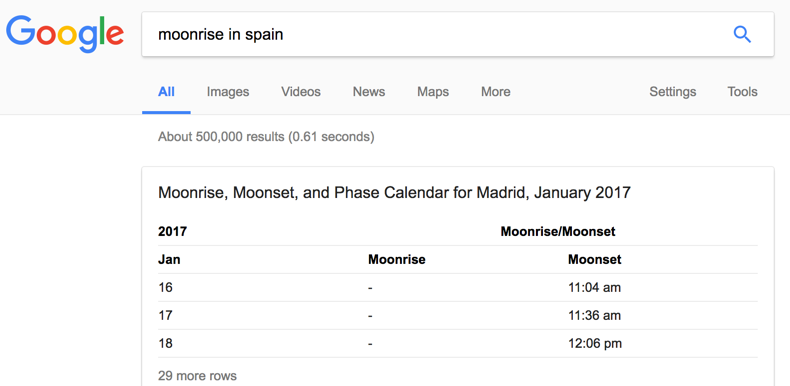Select the 12:06 pm moonset cell
790x386 pixels.
coord(595,344)
